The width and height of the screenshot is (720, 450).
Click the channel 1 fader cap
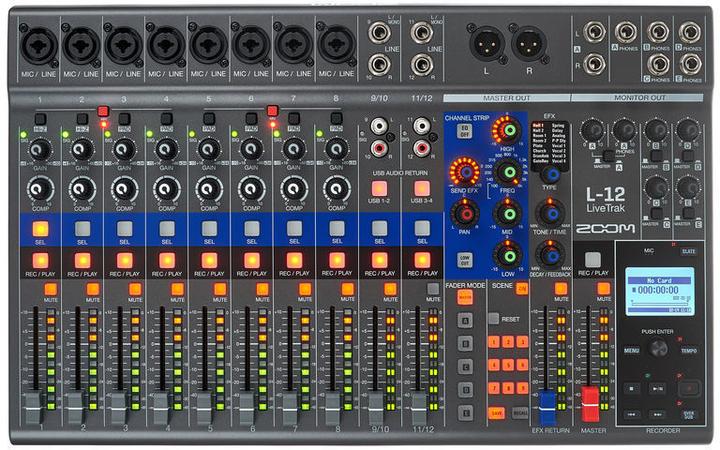click(34, 408)
